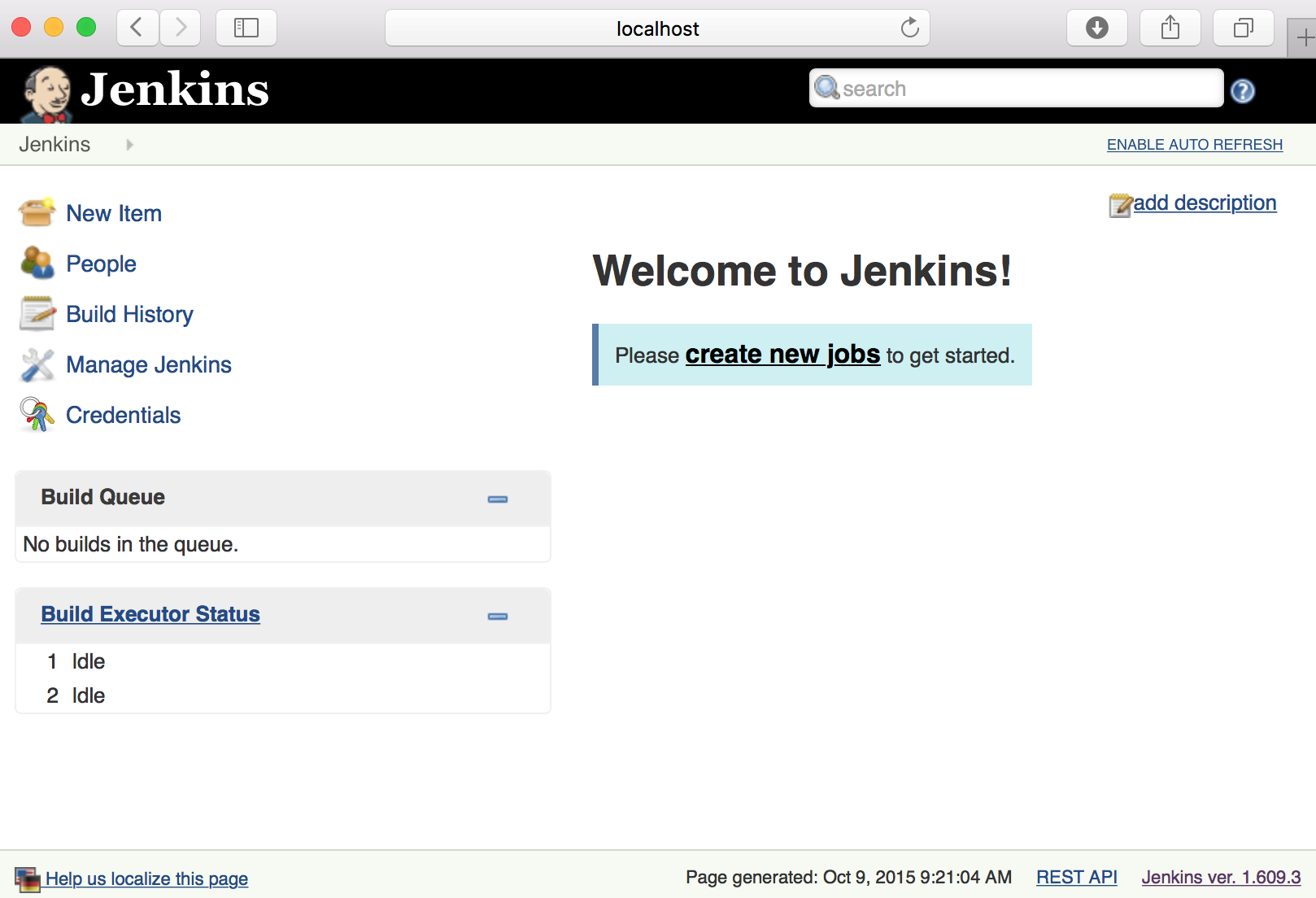Collapse the Build Executor Status panel
The width and height of the screenshot is (1316, 898).
point(498,616)
